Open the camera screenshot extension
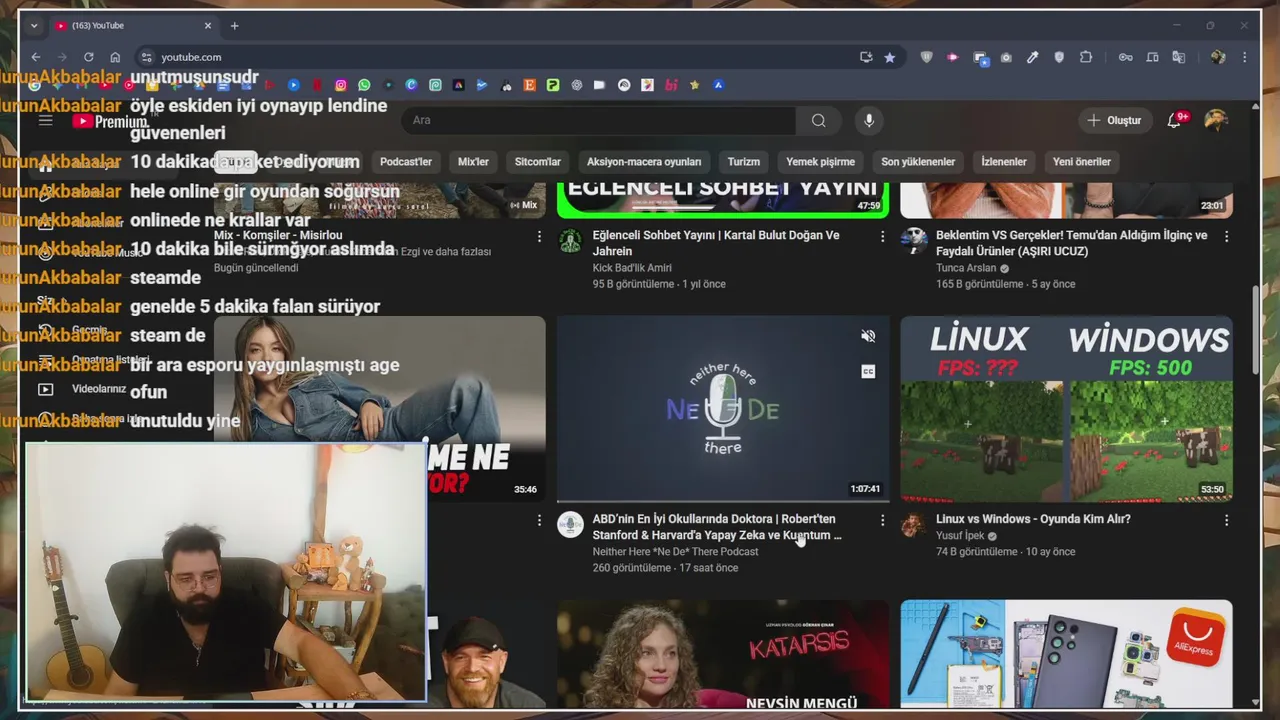 pos(1006,57)
